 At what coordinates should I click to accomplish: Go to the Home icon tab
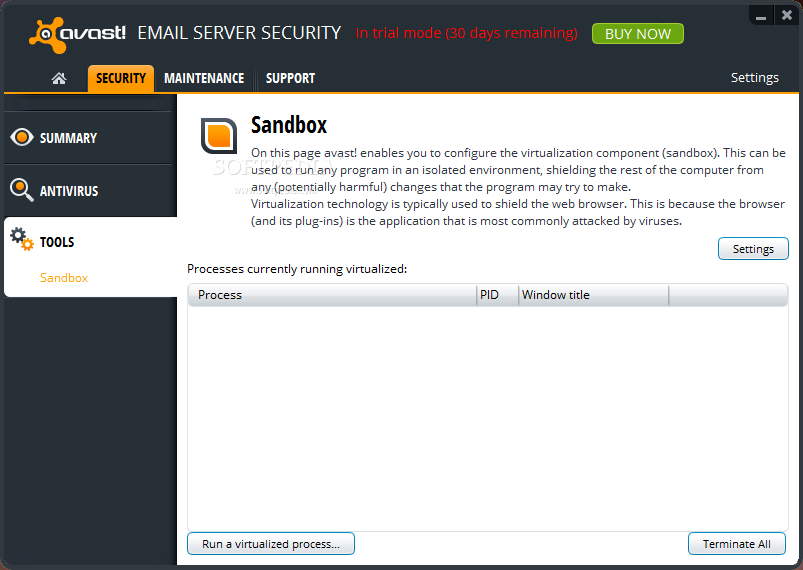click(59, 78)
